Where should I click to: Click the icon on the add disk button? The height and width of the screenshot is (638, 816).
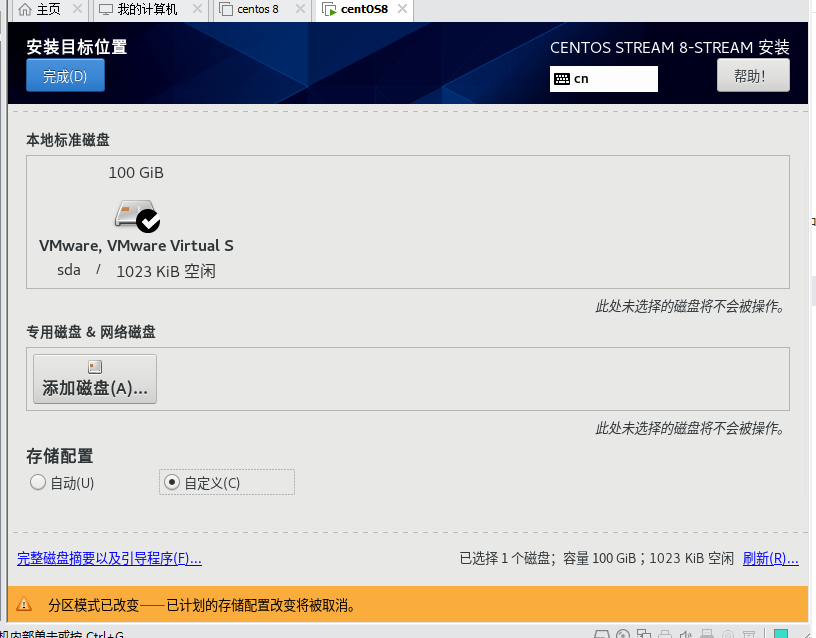95,367
